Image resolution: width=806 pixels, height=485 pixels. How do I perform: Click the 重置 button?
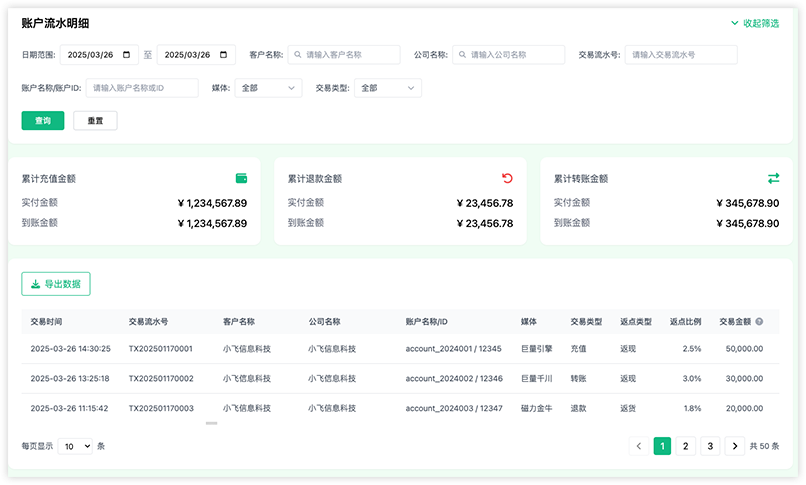point(95,121)
